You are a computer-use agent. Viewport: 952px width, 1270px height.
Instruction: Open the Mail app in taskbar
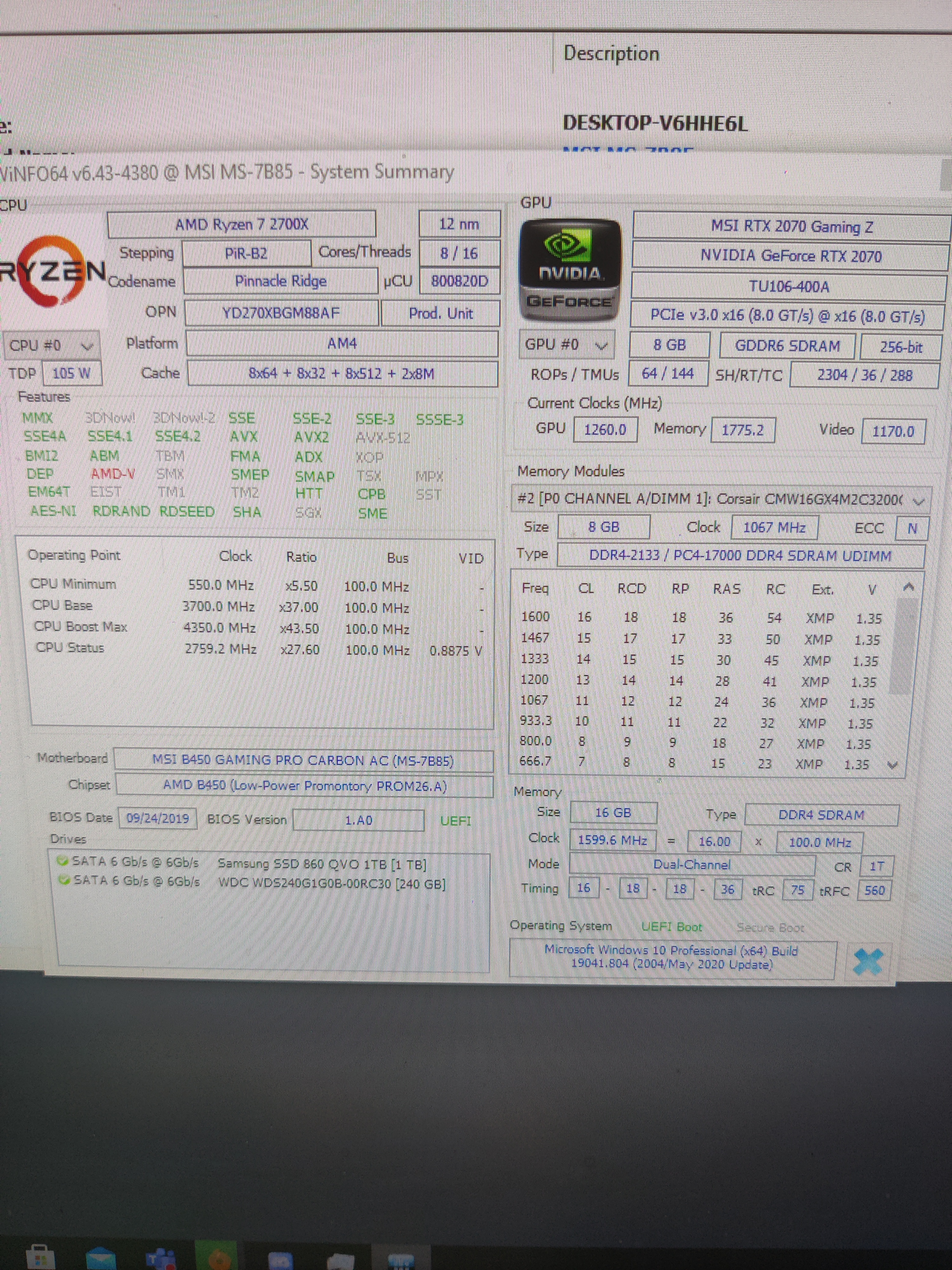click(x=101, y=1259)
